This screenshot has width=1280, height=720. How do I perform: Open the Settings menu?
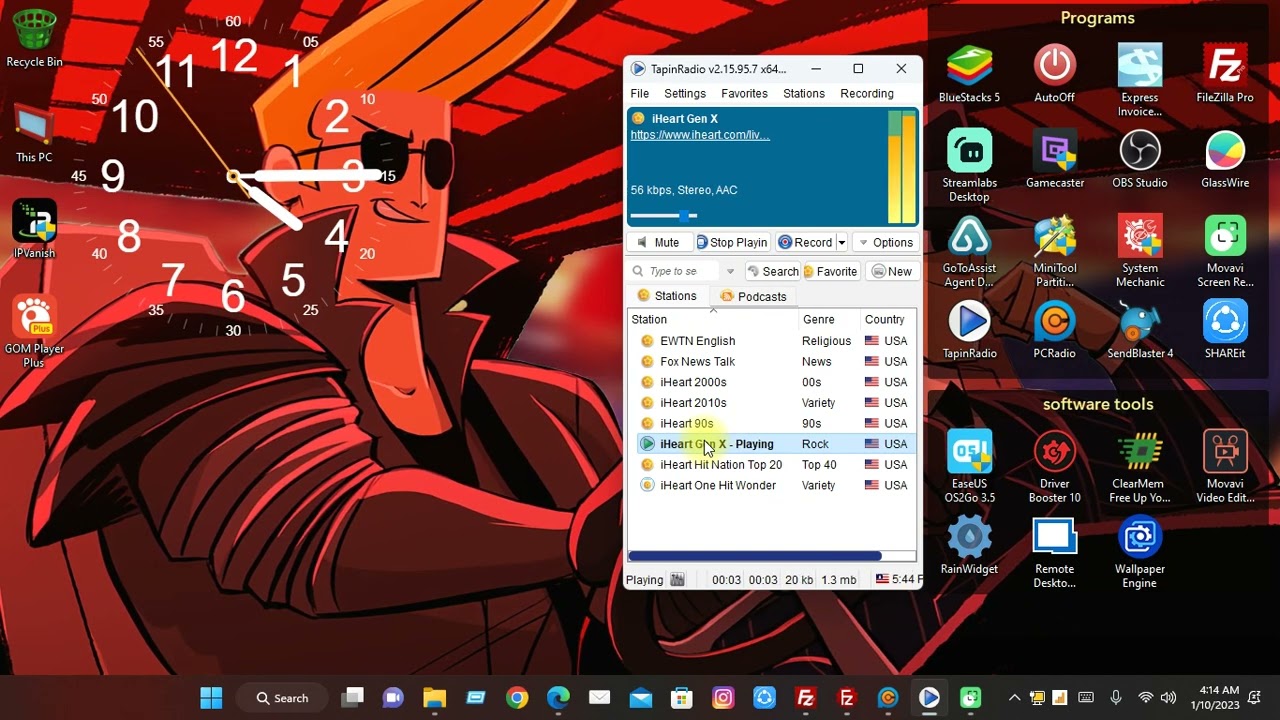coord(685,94)
